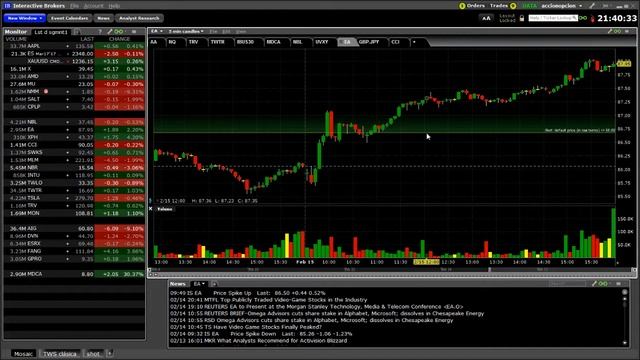The height and width of the screenshot is (360, 640).
Task: Open the News panel EA dropdown
Action: 199,284
